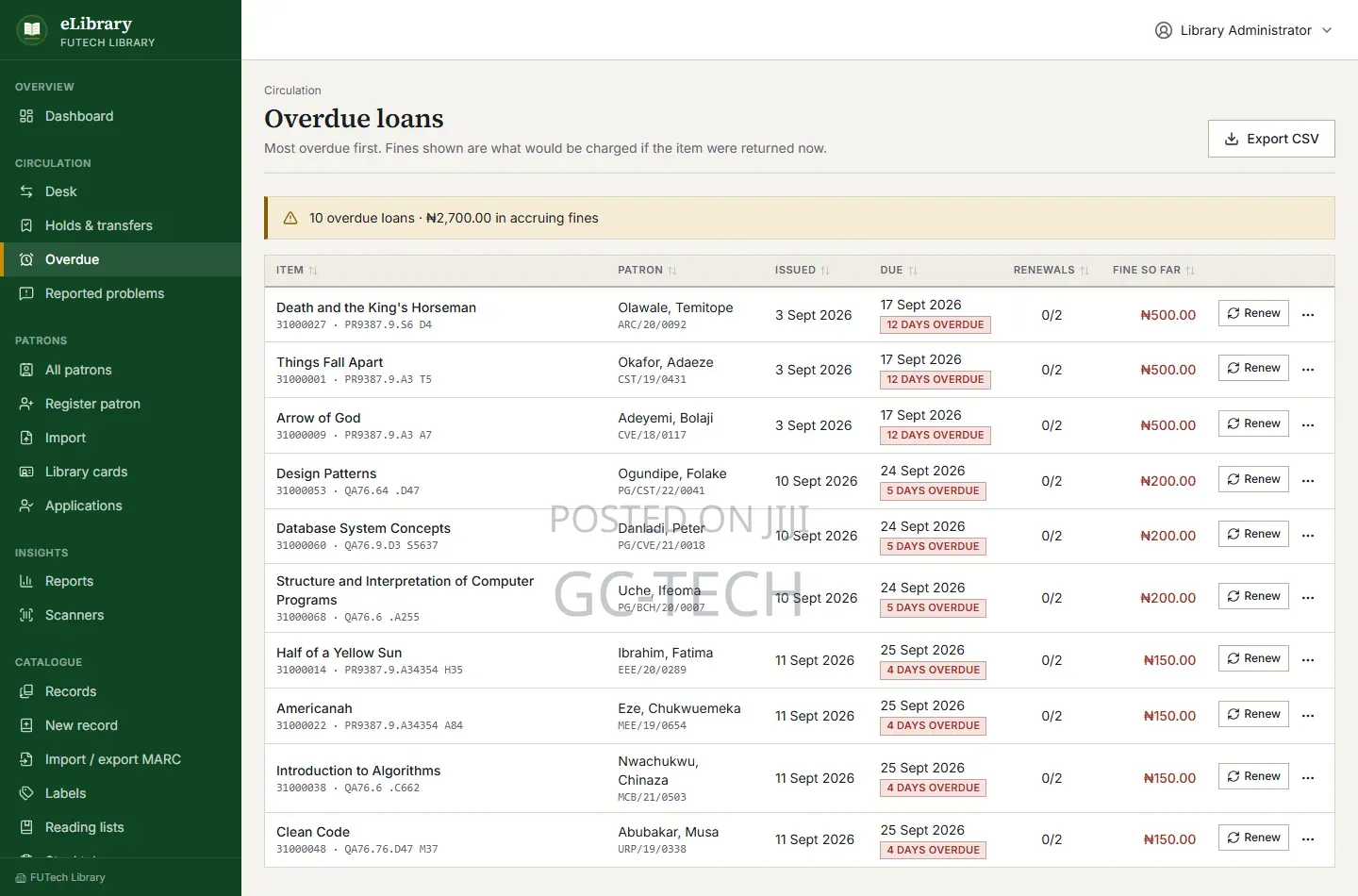Renew the Design Patterns loan

pyautogui.click(x=1253, y=479)
